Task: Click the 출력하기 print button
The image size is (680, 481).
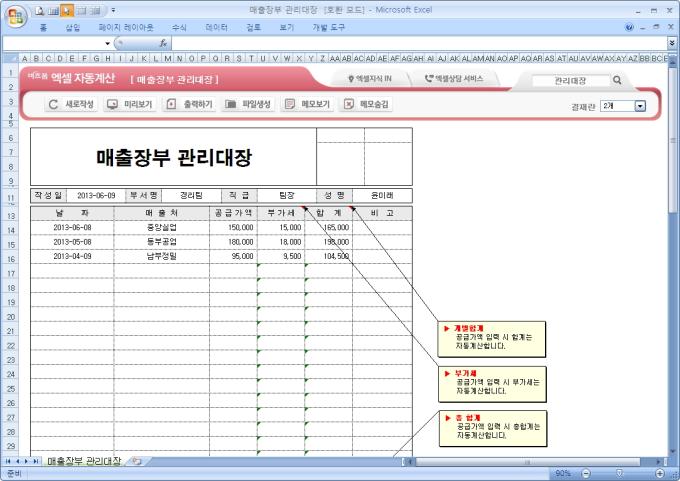Action: tap(189, 105)
